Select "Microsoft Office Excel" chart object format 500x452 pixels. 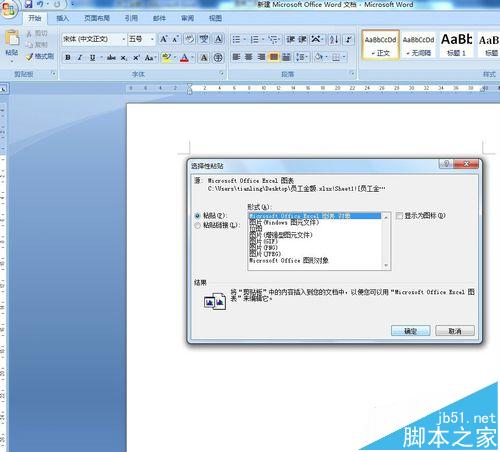[315, 216]
